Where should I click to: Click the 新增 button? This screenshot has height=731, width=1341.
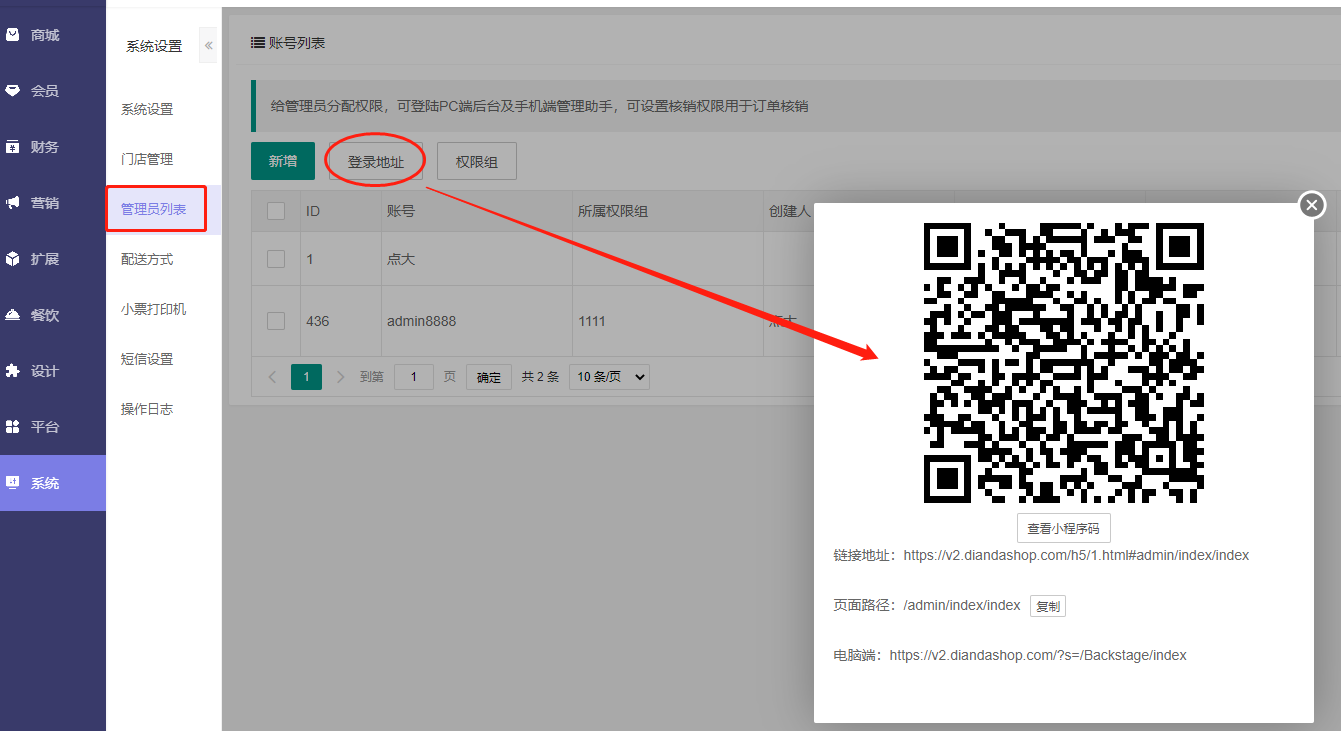283,161
